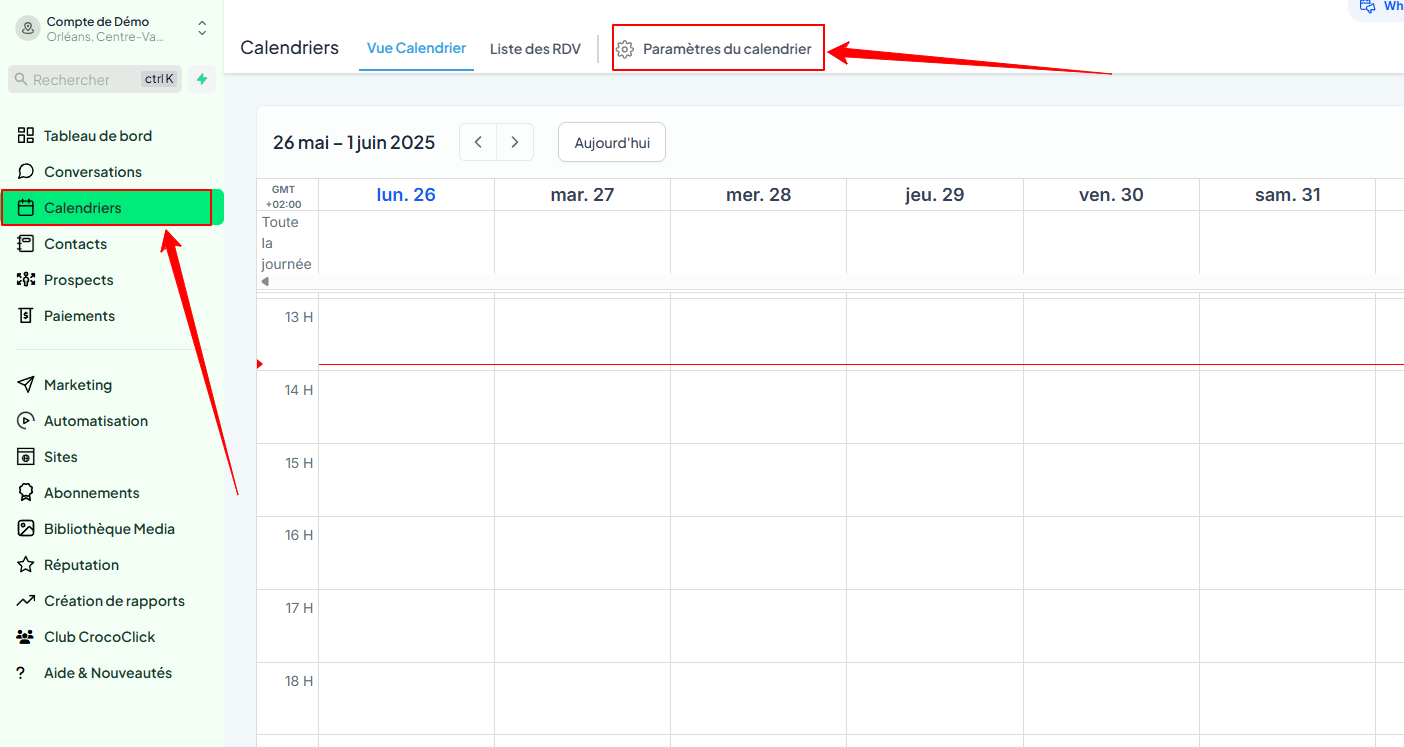
Task: Click the Club CrocoClick people icon
Action: tap(26, 637)
